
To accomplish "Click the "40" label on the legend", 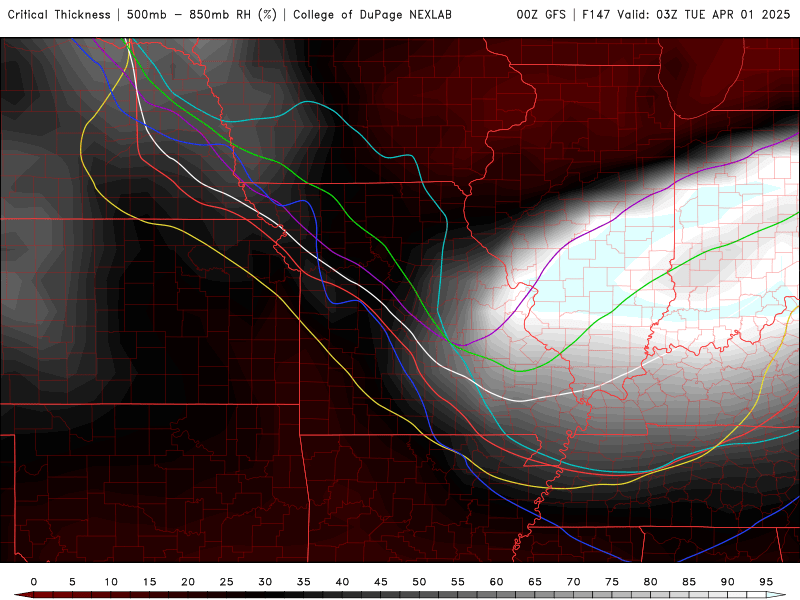I will (x=342, y=582).
